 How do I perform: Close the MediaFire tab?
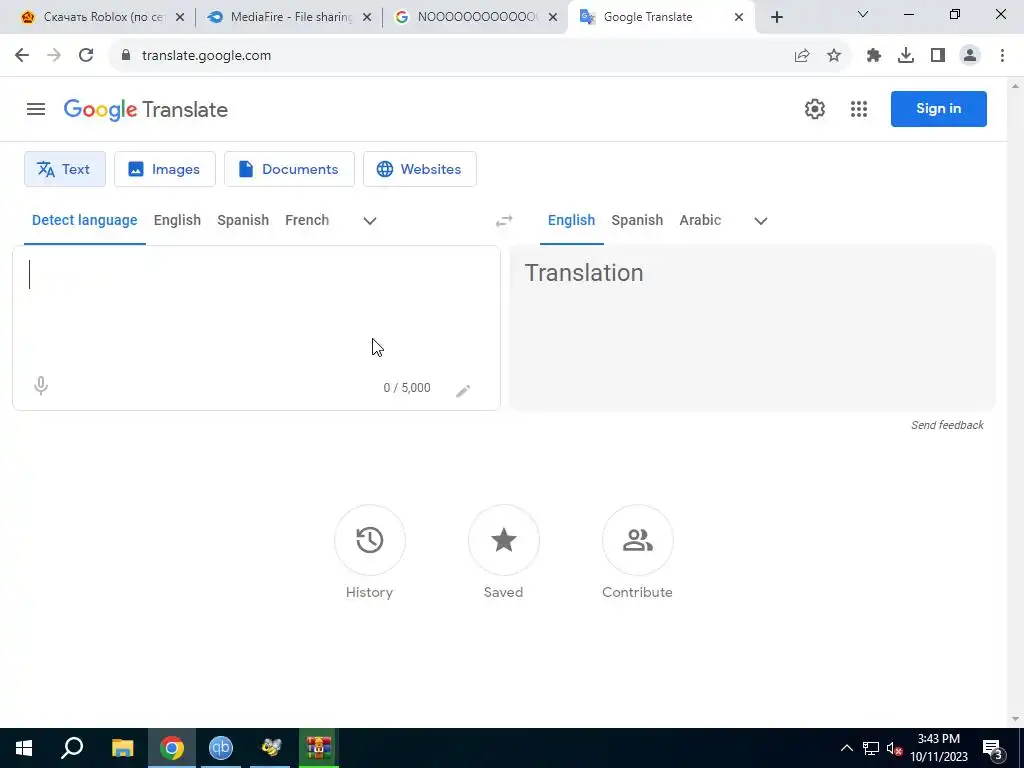(x=367, y=17)
